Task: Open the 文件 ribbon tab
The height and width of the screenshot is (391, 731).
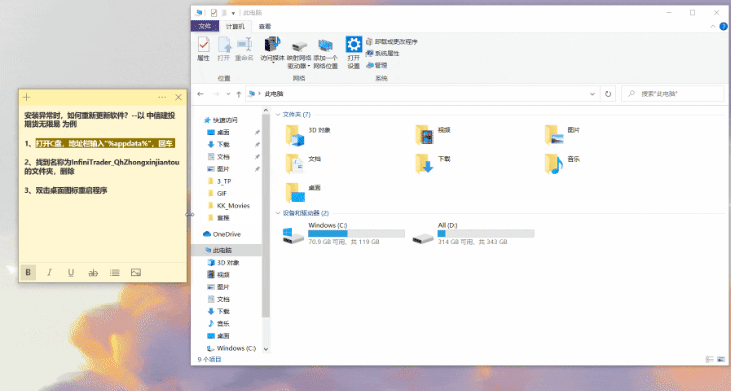Action: coord(205,27)
